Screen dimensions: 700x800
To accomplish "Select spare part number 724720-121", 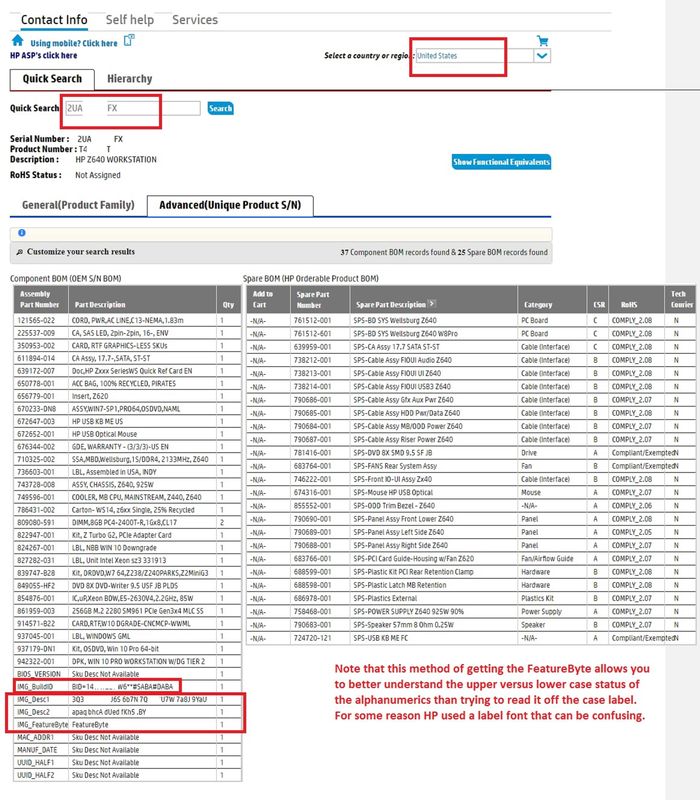I will tap(313, 638).
